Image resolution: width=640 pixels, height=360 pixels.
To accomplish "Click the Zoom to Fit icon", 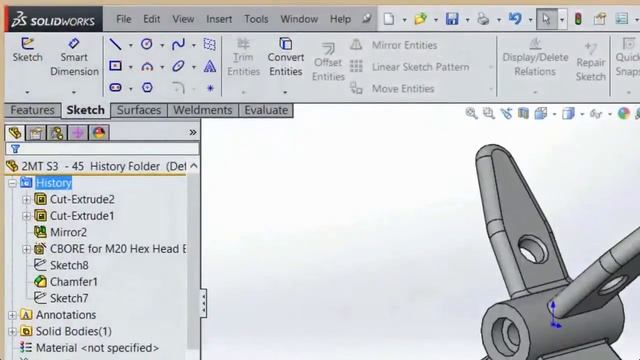I will click(x=471, y=113).
